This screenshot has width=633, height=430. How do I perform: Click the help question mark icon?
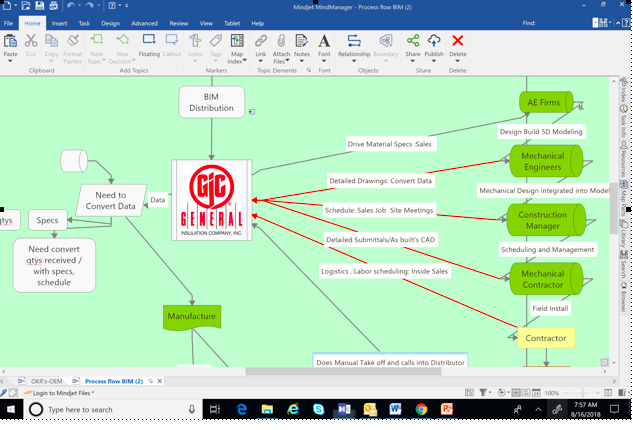(626, 23)
